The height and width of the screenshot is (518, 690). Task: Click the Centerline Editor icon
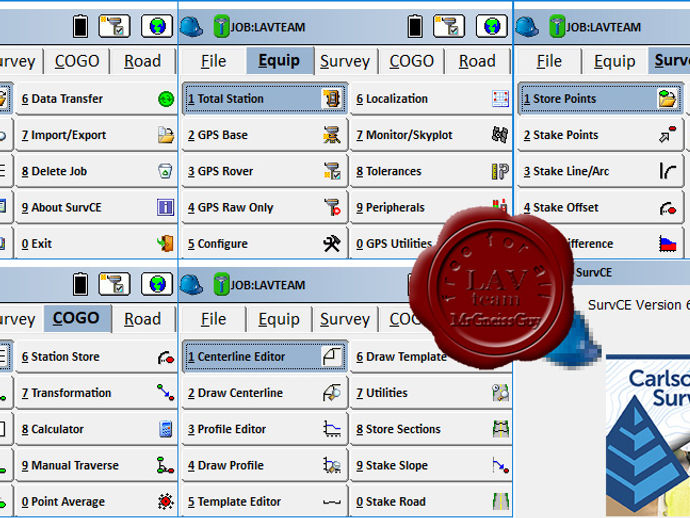tap(332, 356)
